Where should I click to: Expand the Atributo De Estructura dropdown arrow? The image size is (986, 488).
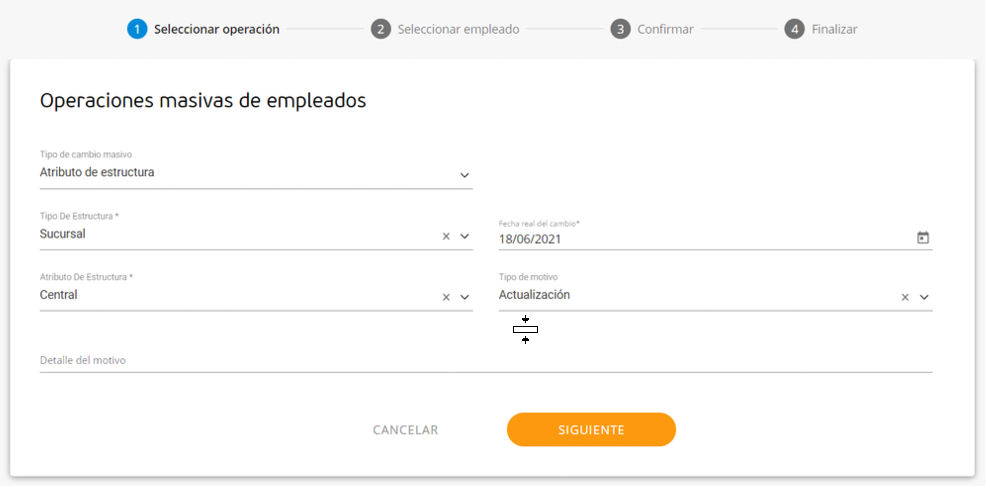click(x=464, y=297)
